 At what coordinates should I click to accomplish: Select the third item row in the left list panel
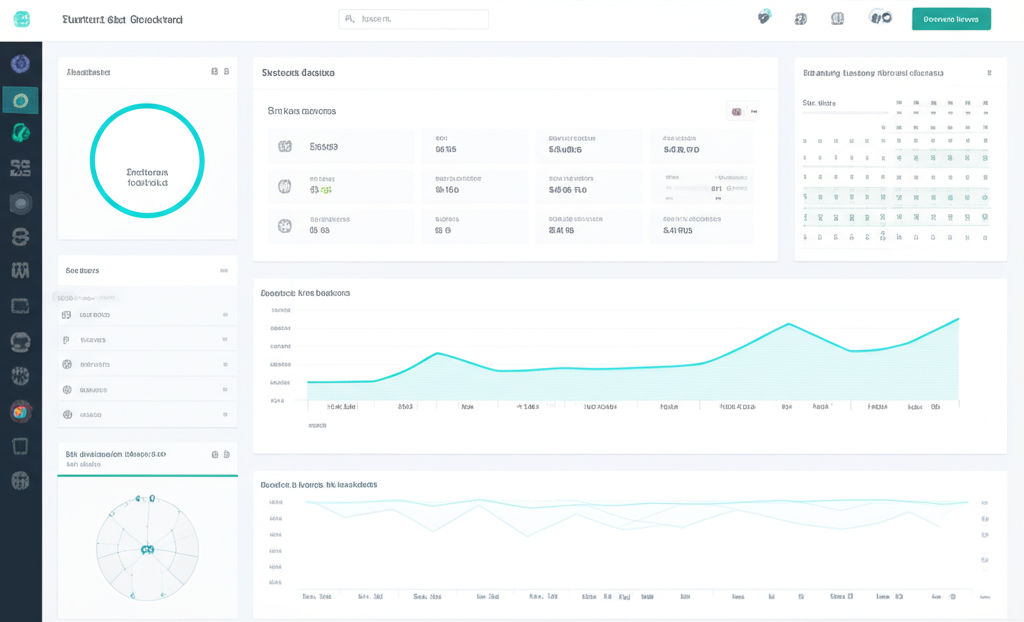[x=147, y=365]
